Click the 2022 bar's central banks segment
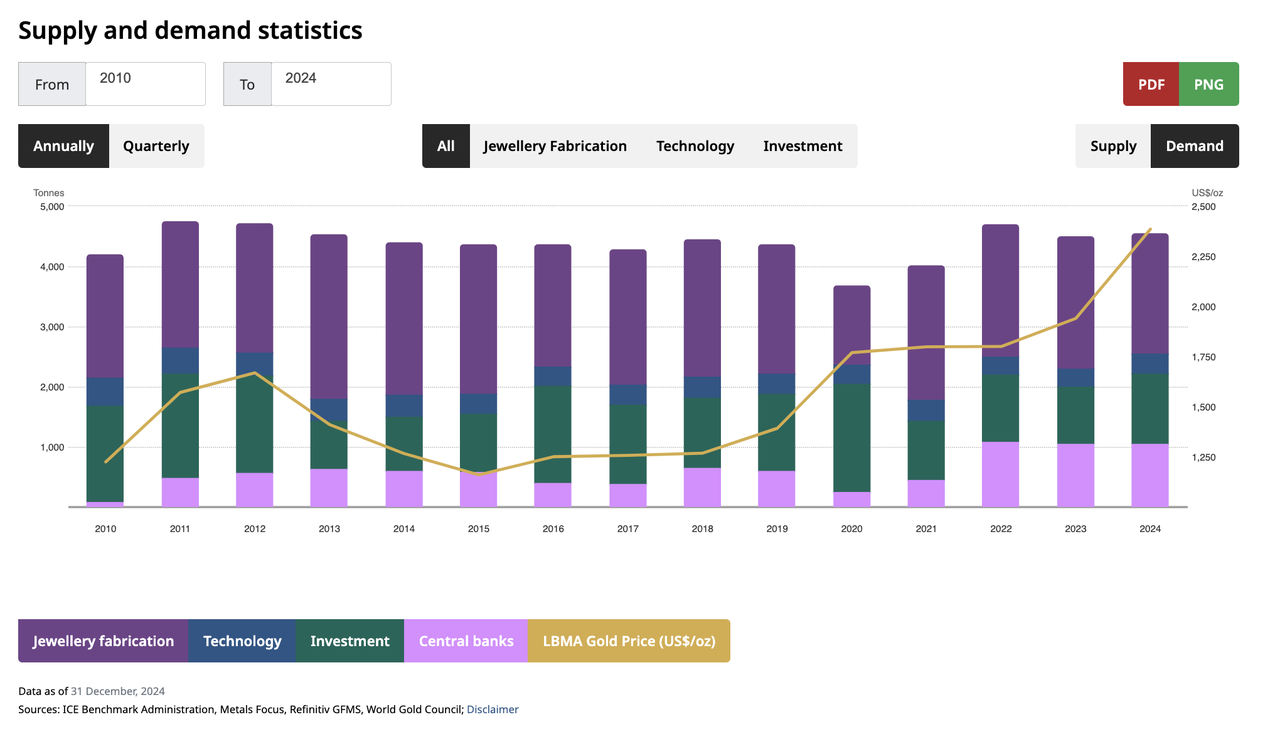This screenshot has width=1280, height=737. point(1000,474)
